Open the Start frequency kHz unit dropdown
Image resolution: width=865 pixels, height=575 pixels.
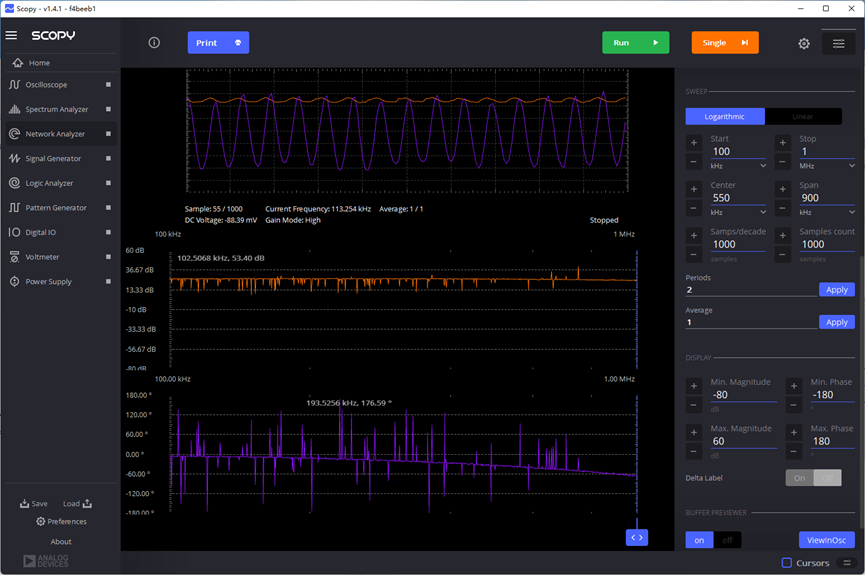click(x=738, y=166)
